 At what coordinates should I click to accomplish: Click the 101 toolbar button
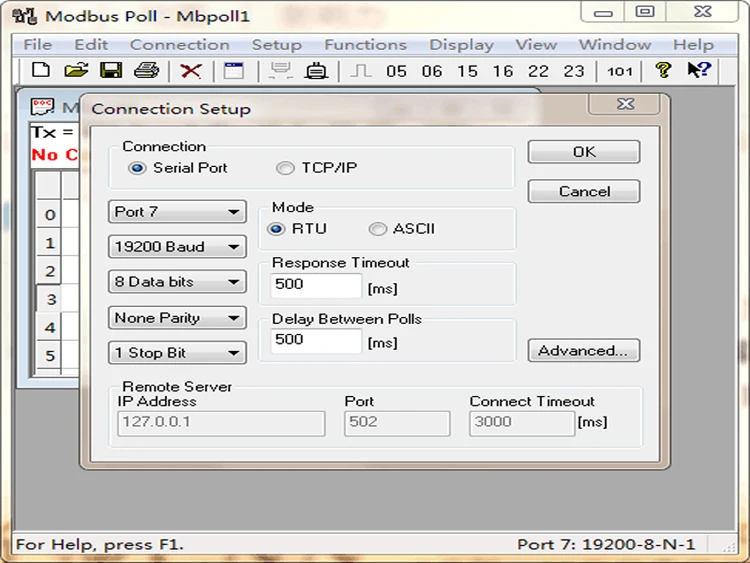point(620,71)
